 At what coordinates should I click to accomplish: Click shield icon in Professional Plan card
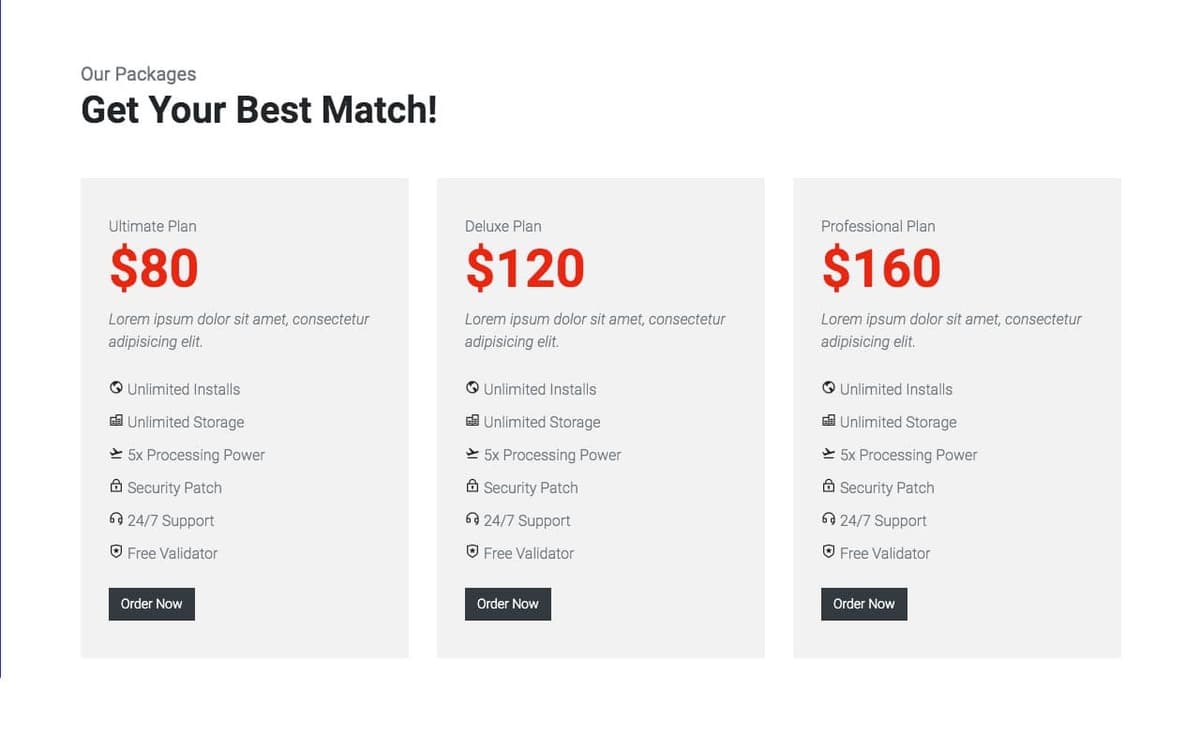828,551
